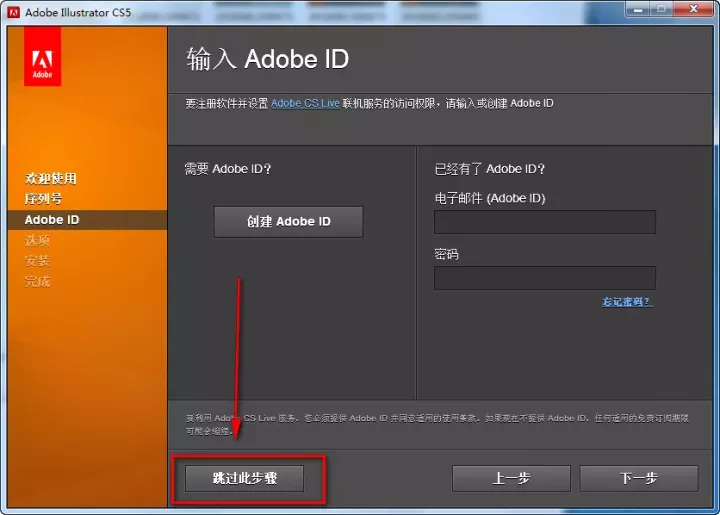Screen dimensions: 720x515
Task: Open the Adobe CS Live link
Action: click(305, 103)
